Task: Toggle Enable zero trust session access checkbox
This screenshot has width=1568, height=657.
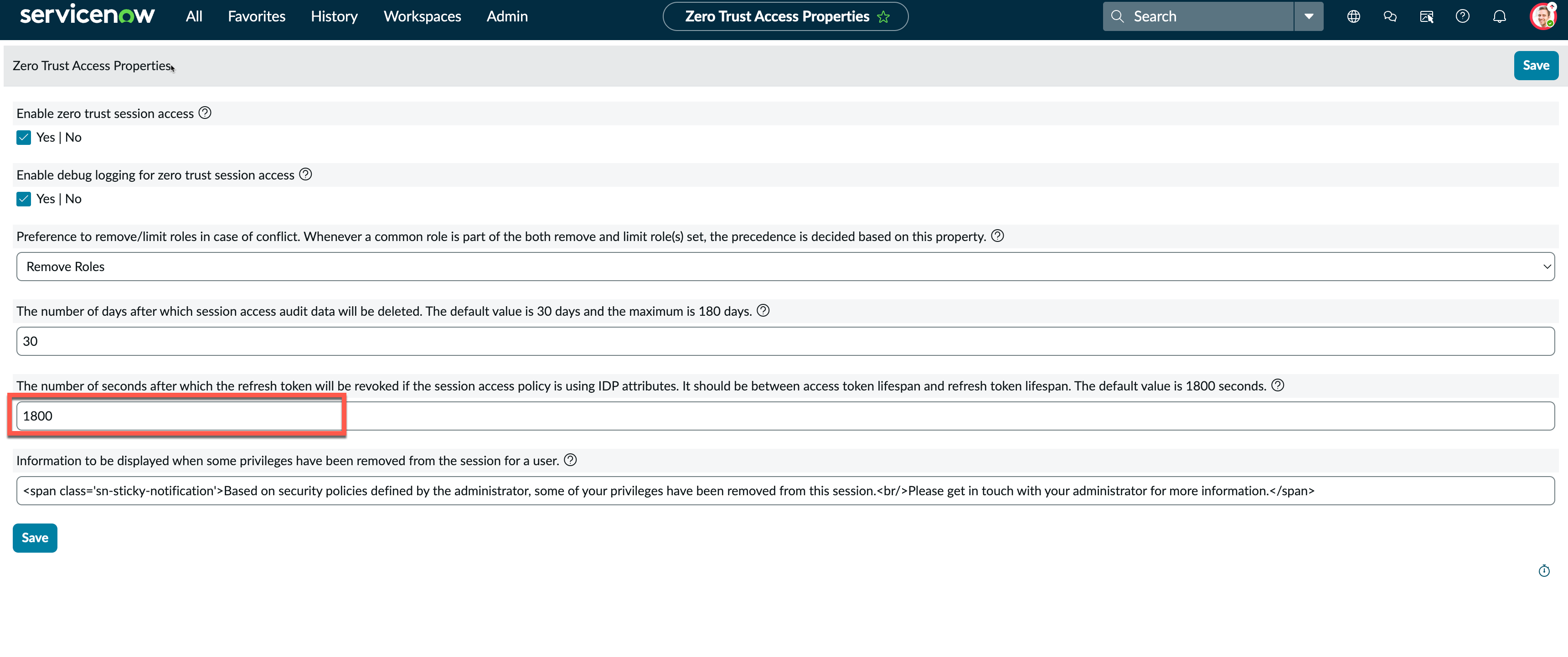Action: tap(24, 138)
